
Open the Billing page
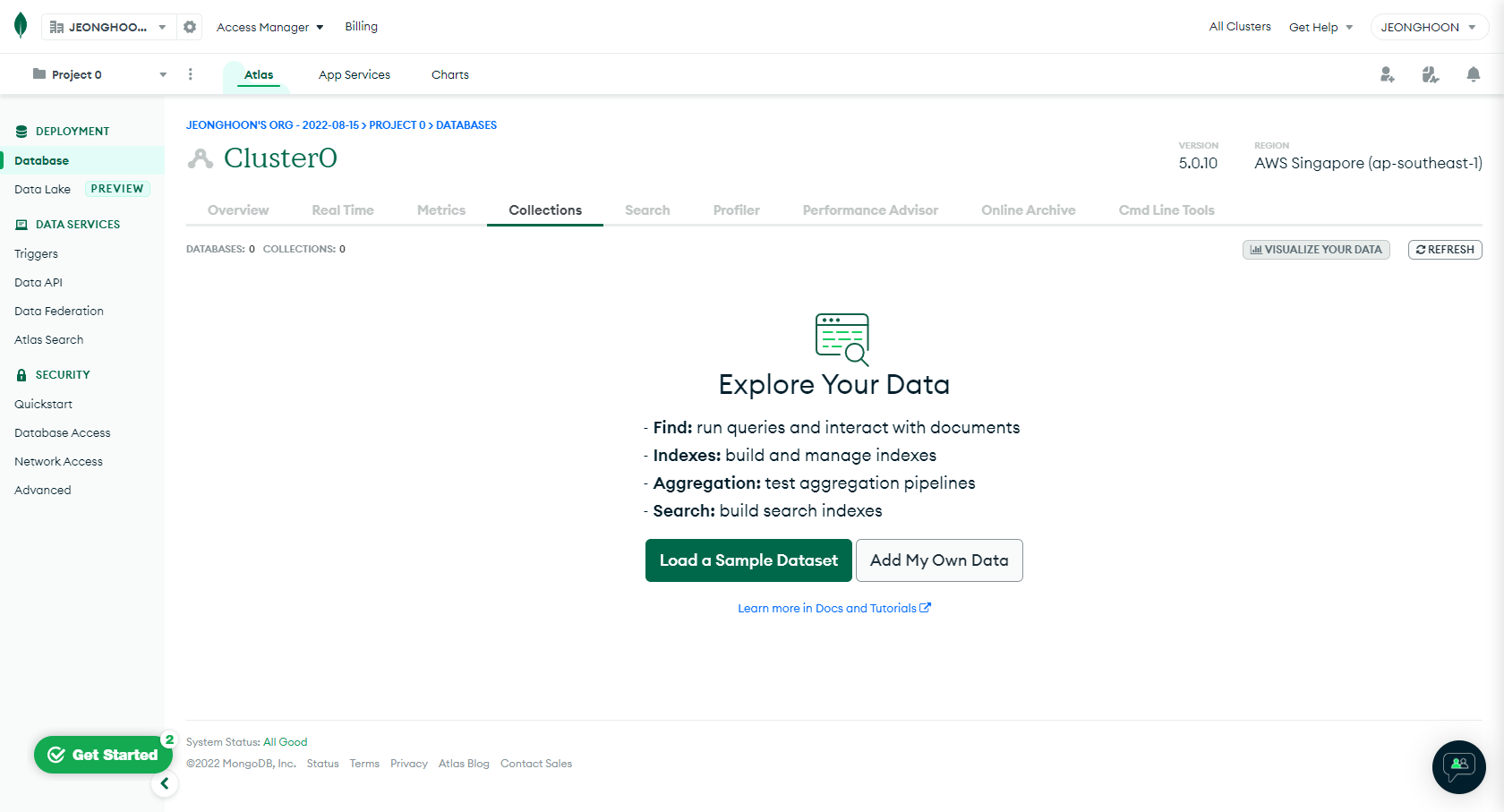[x=362, y=27]
